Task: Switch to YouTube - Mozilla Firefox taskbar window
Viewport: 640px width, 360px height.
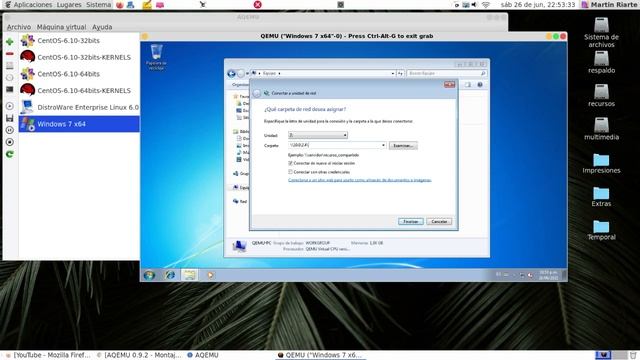Action: [x=48, y=355]
